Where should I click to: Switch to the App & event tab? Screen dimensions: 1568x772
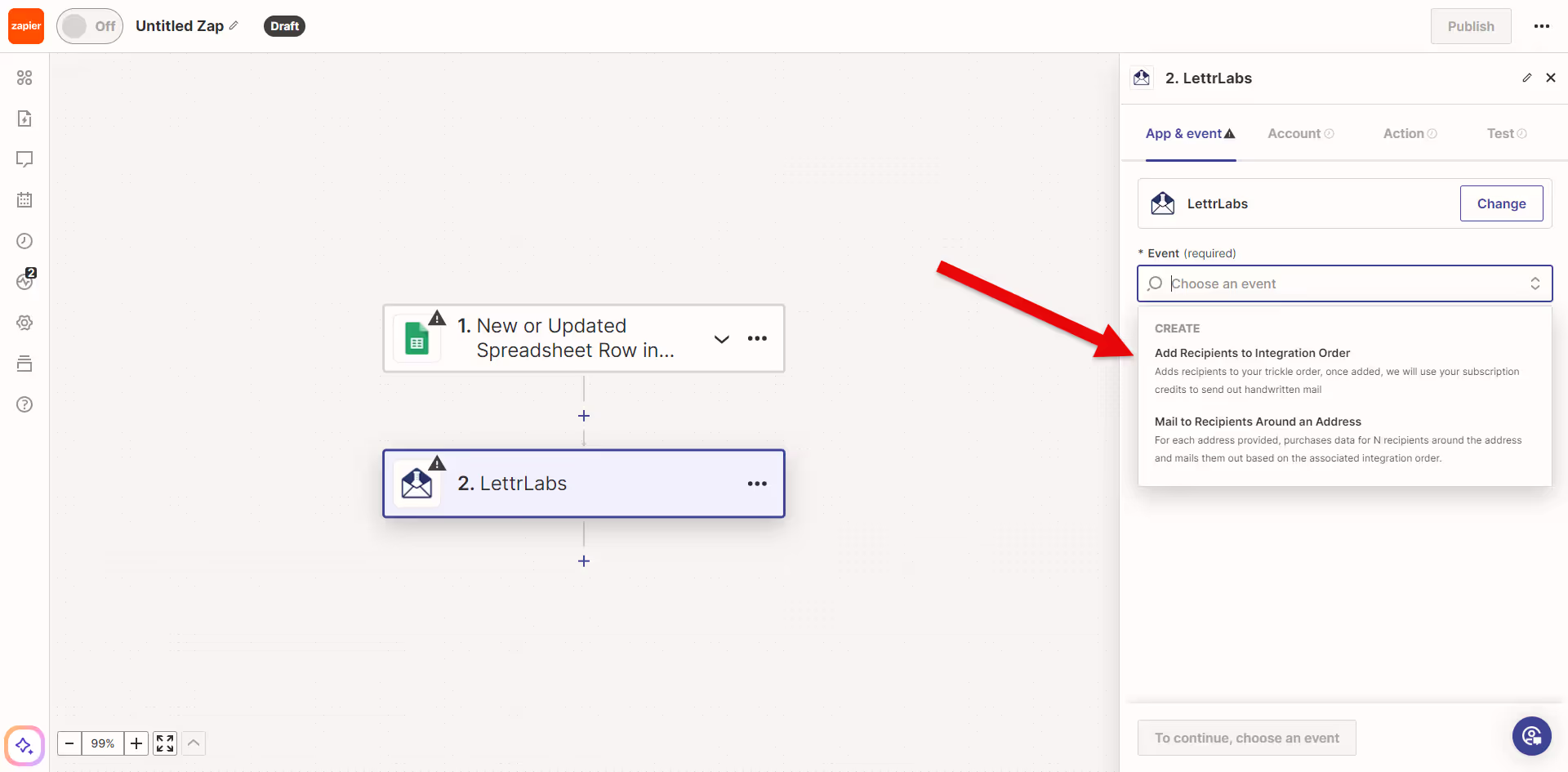[1190, 133]
